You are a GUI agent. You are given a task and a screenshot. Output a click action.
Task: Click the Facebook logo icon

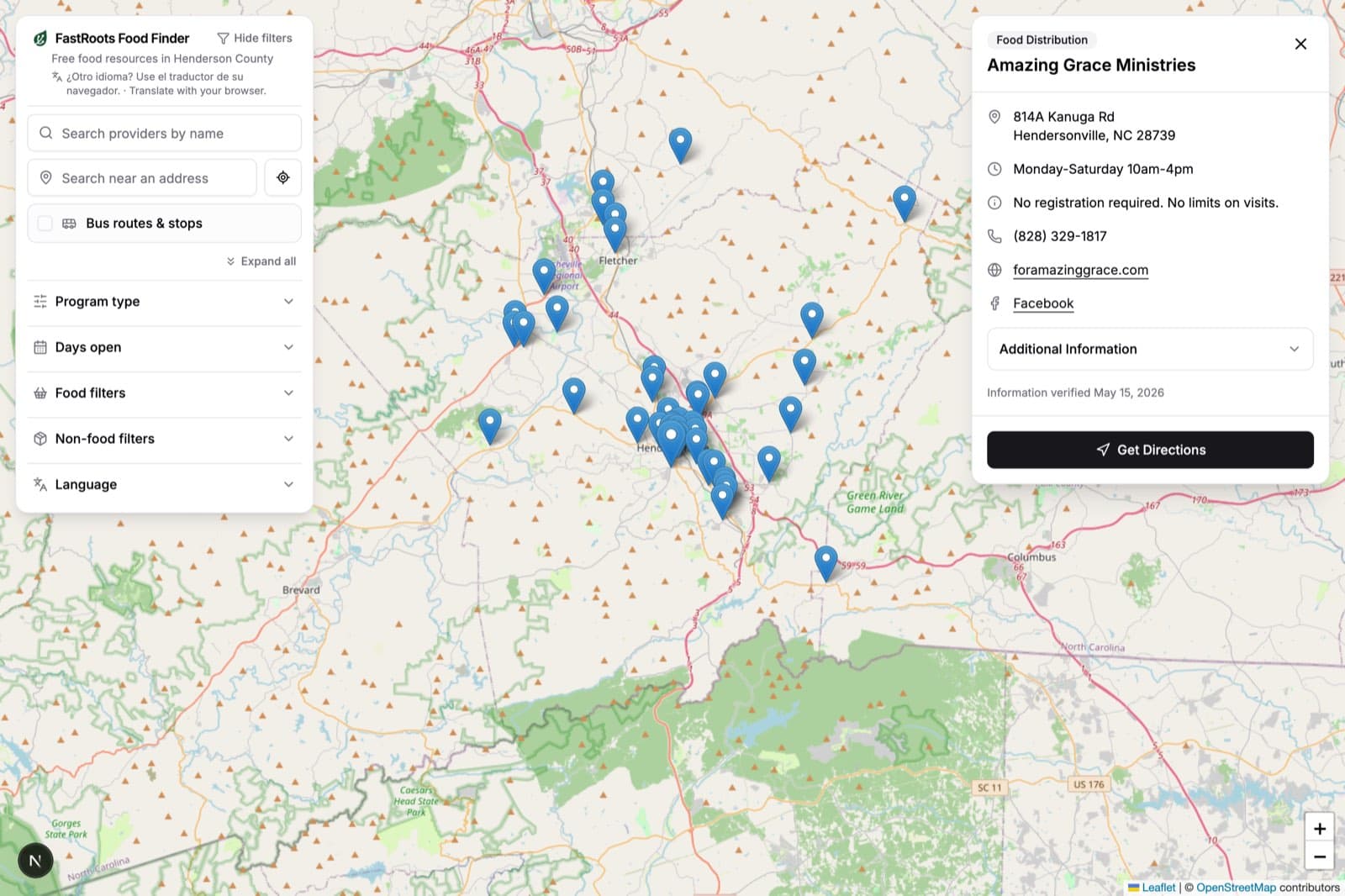pos(994,303)
